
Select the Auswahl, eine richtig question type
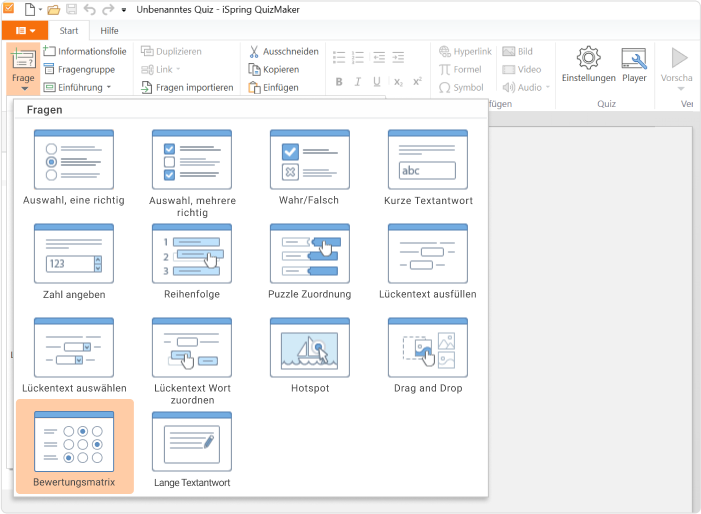pos(74,168)
